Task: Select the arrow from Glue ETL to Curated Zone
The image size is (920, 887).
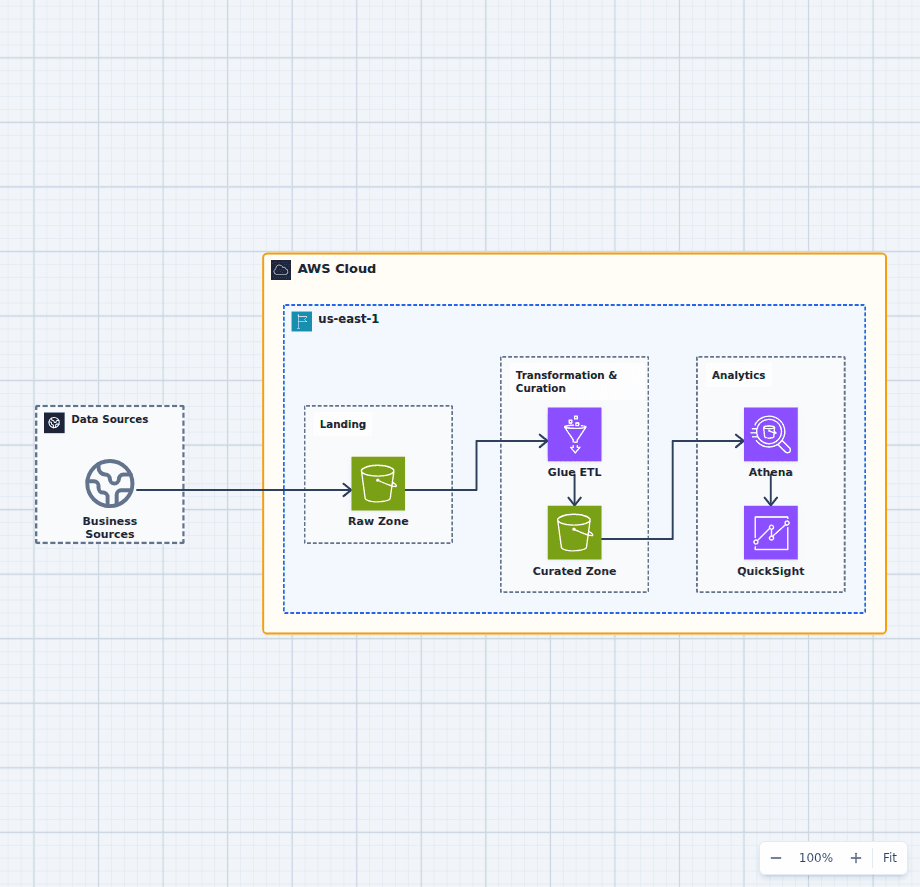Action: [x=574, y=490]
